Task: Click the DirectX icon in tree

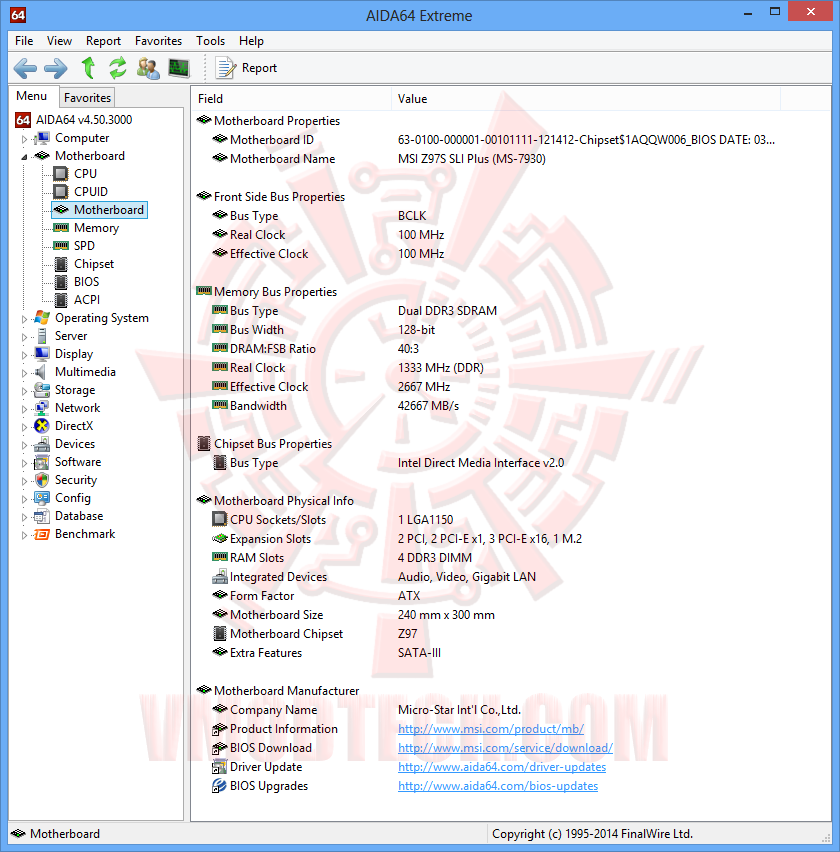Action: point(42,425)
